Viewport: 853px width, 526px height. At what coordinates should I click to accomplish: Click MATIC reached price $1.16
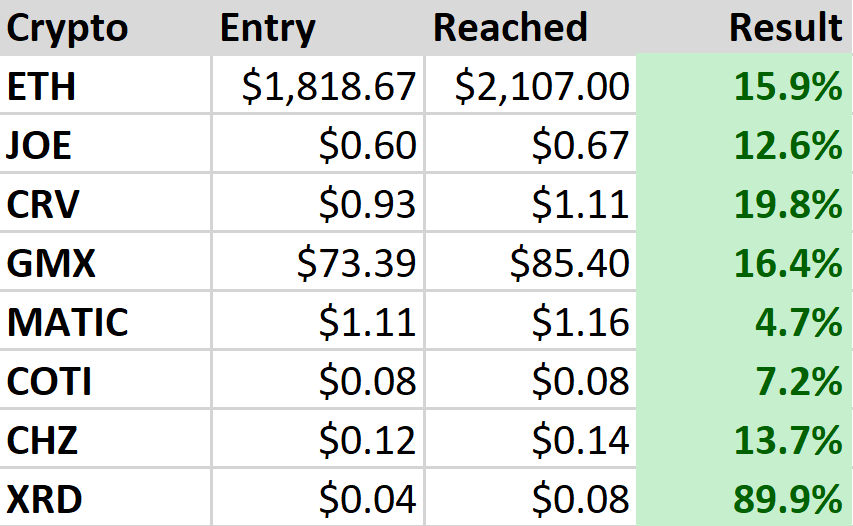(581, 323)
